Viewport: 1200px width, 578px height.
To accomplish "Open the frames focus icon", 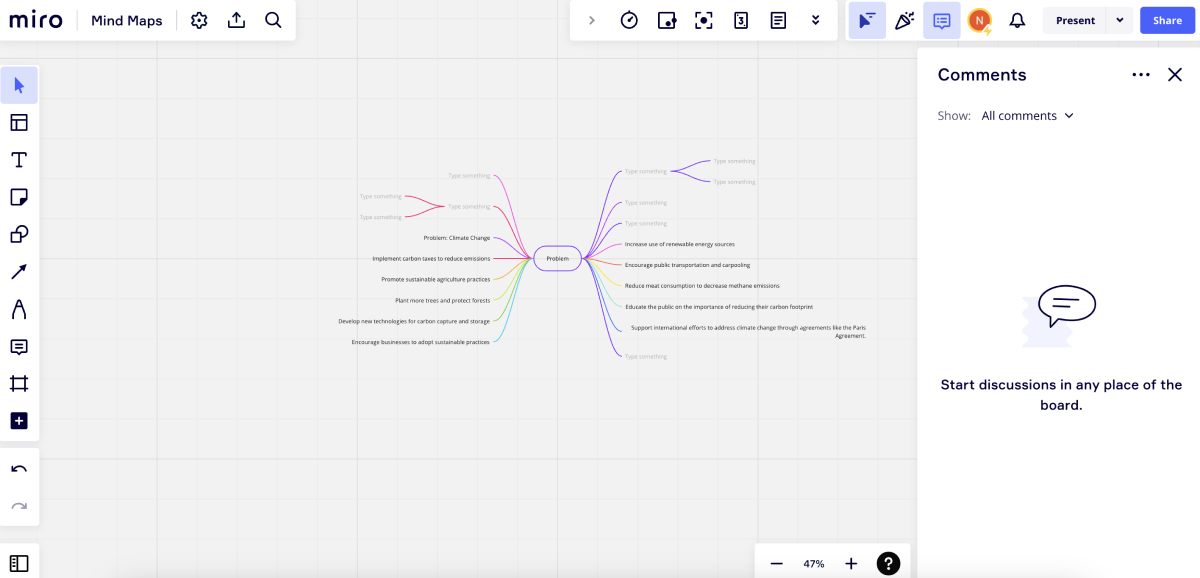I will click(x=704, y=20).
